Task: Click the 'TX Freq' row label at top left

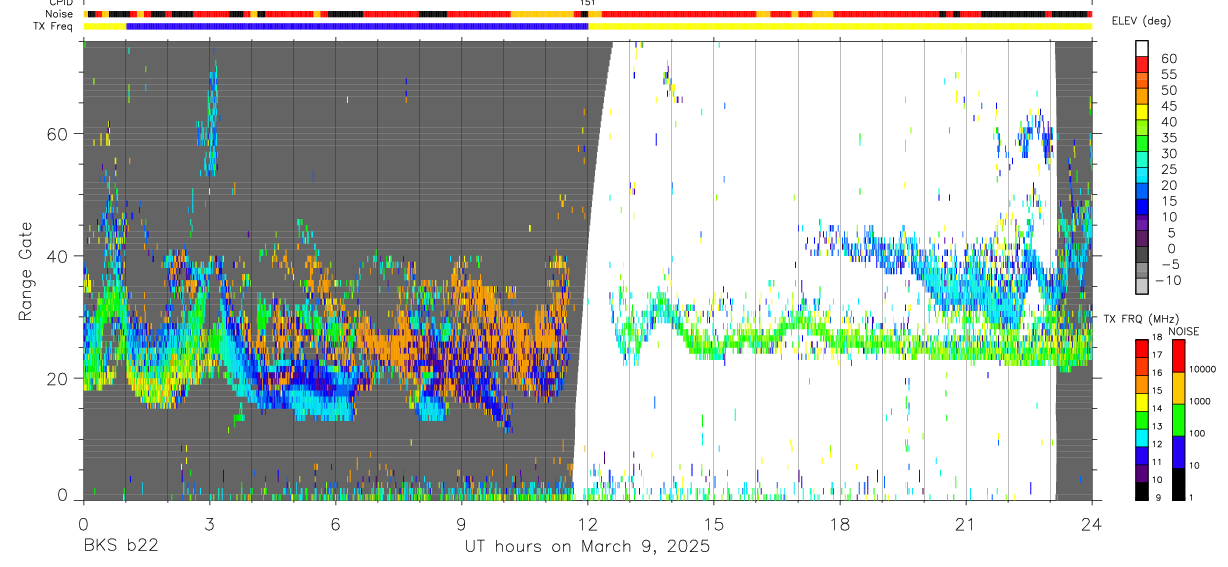Action: click(55, 26)
